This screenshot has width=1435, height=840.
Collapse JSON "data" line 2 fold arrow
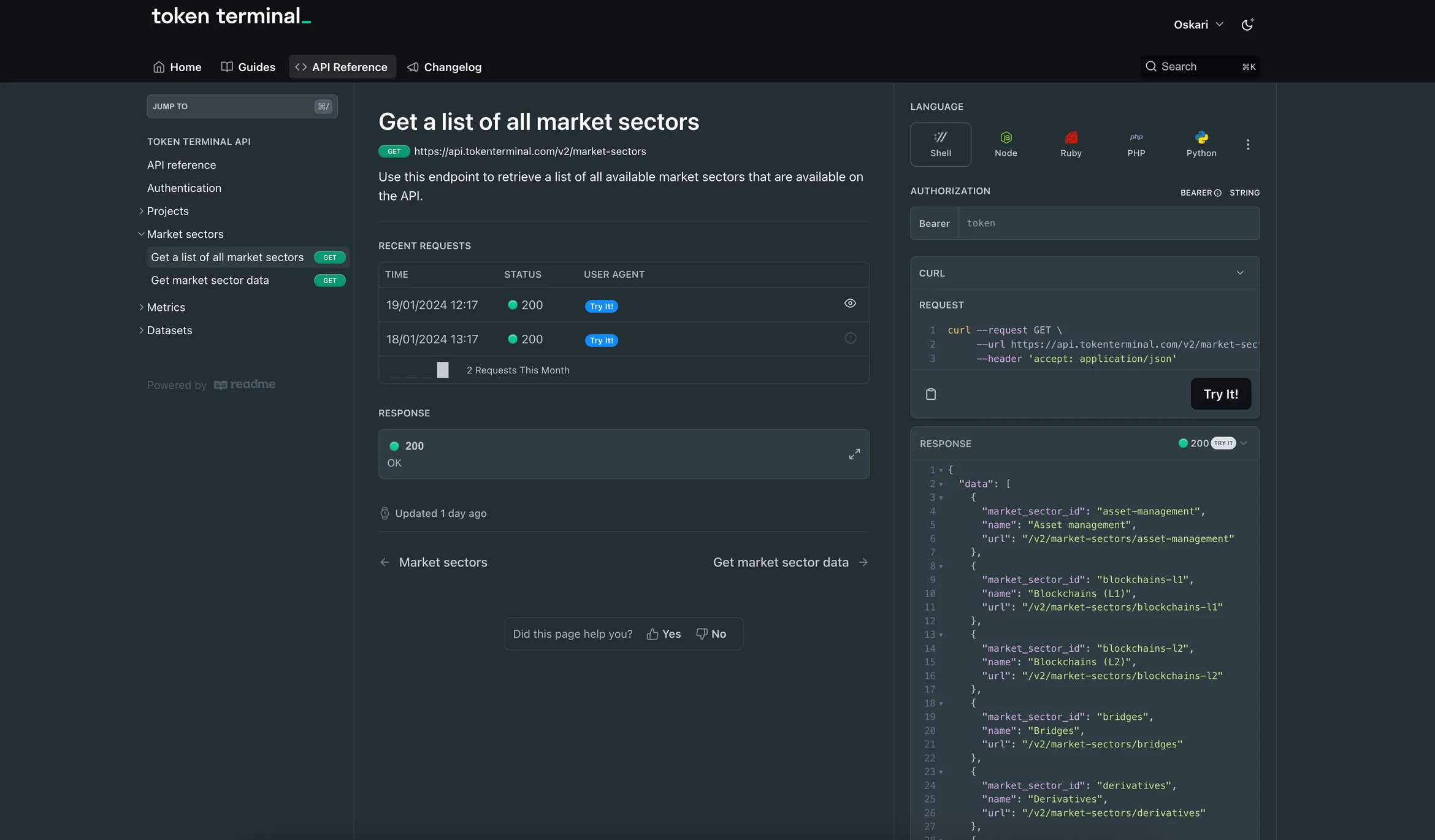coord(941,484)
